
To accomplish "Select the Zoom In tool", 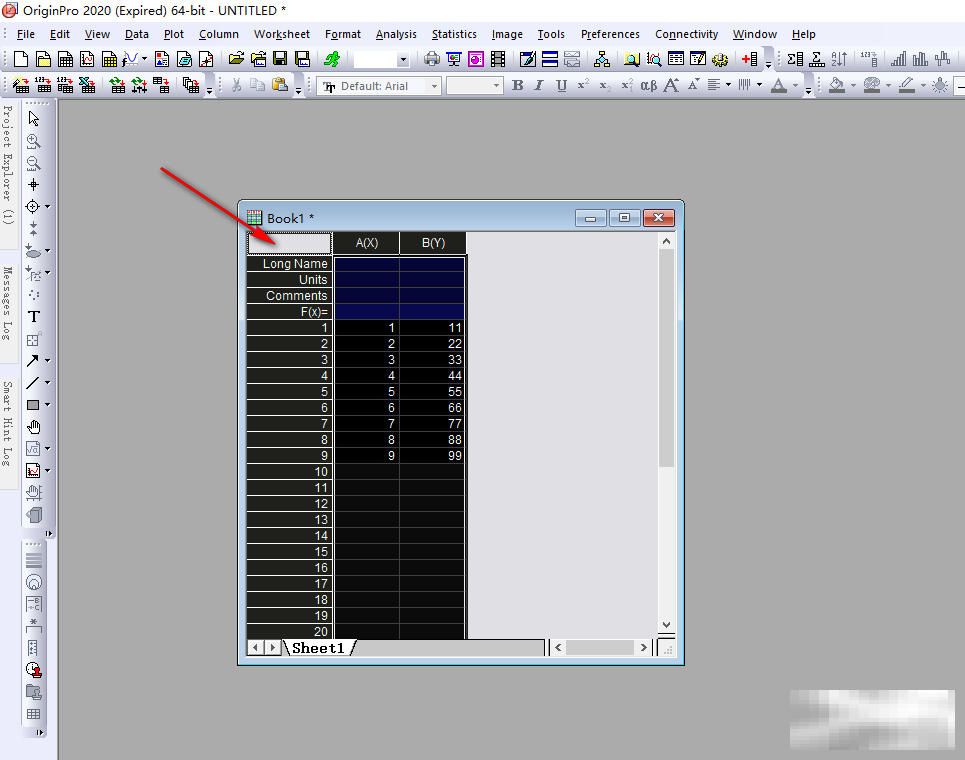I will pos(34,141).
